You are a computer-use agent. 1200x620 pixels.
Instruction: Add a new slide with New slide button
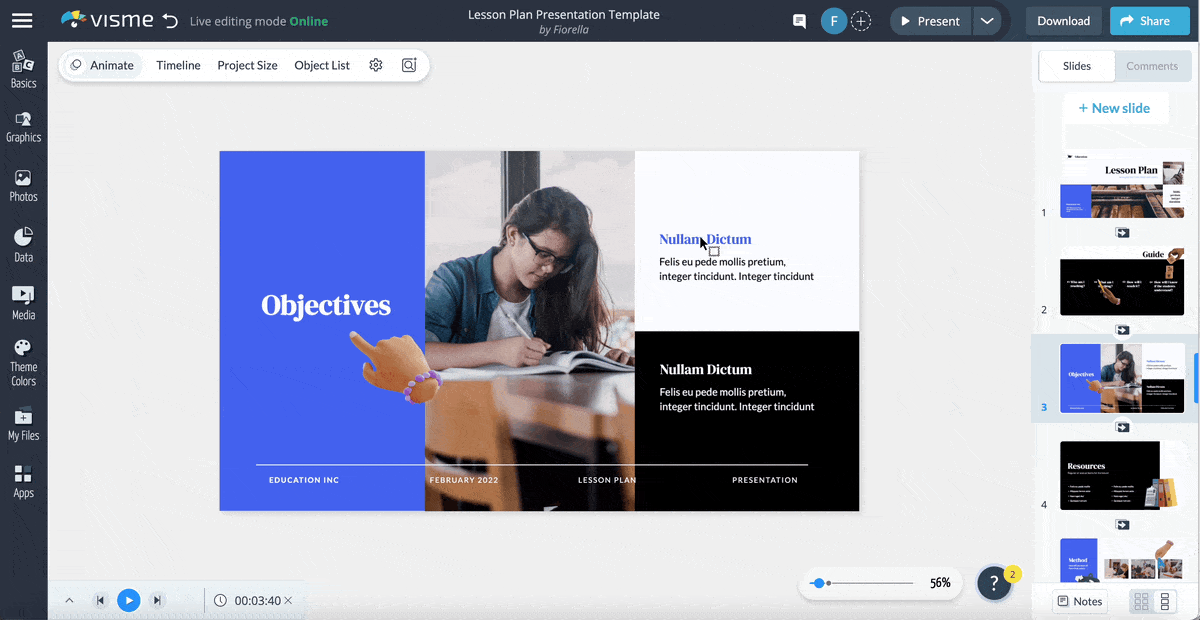tap(1116, 107)
